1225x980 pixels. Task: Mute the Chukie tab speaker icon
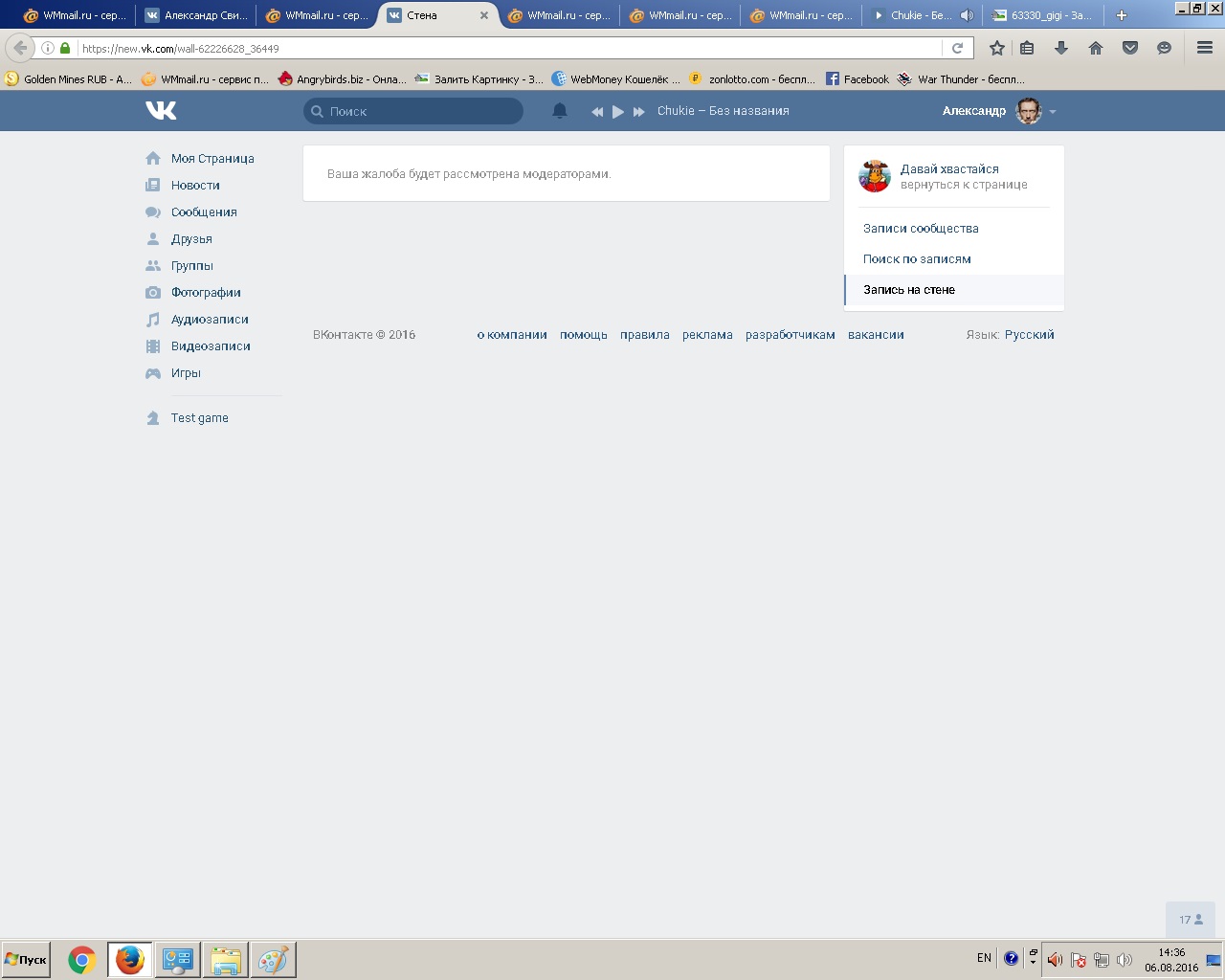(x=967, y=15)
